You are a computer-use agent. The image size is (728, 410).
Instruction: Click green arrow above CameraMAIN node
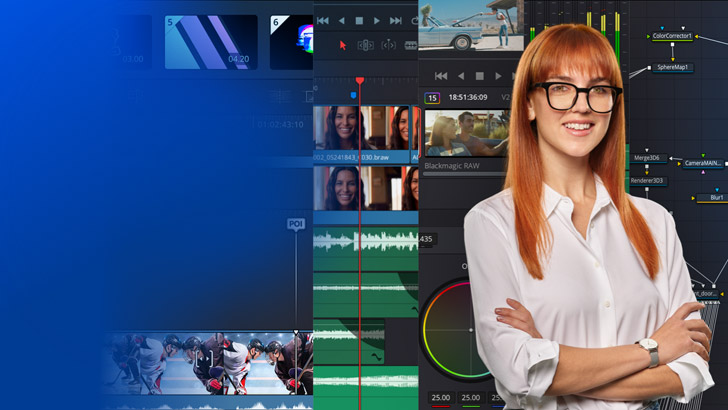coord(703,156)
